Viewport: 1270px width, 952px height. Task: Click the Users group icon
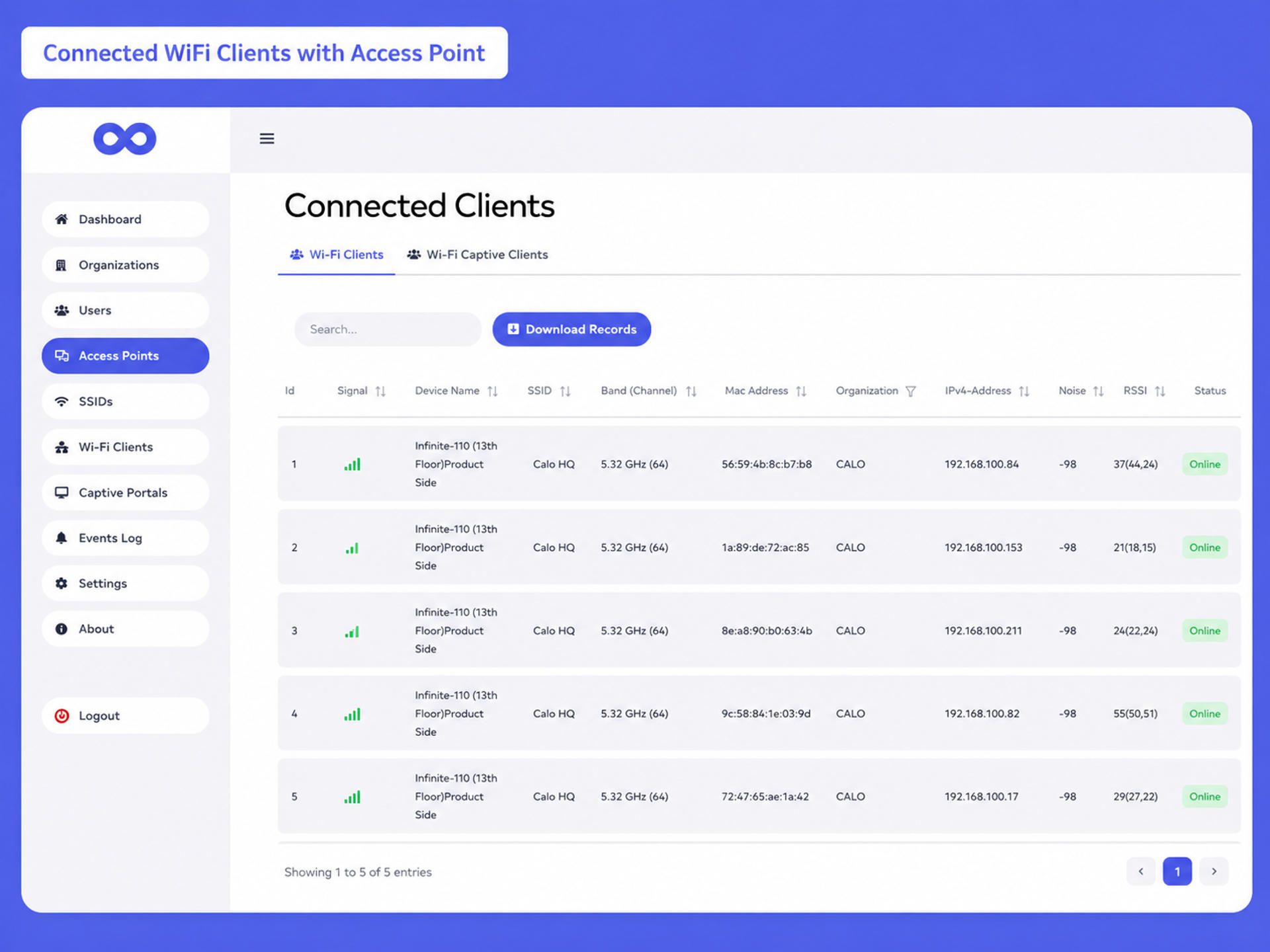tap(62, 310)
